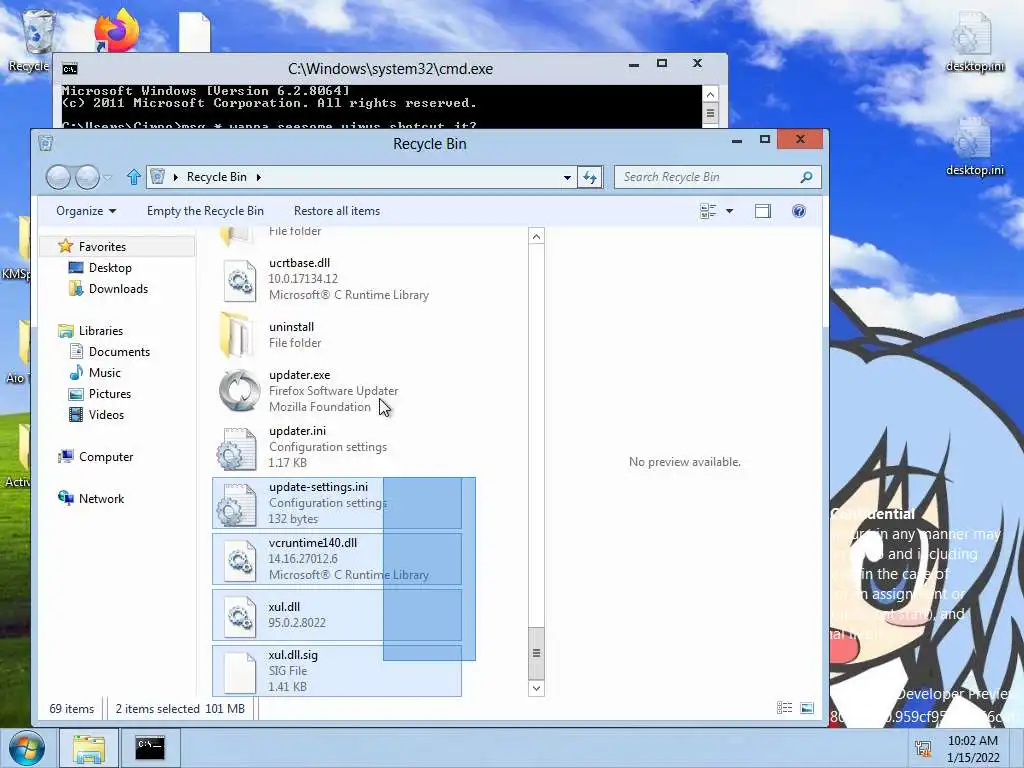The width and height of the screenshot is (1024, 768).
Task: Click the cmd.exe window title icon
Action: (x=69, y=69)
